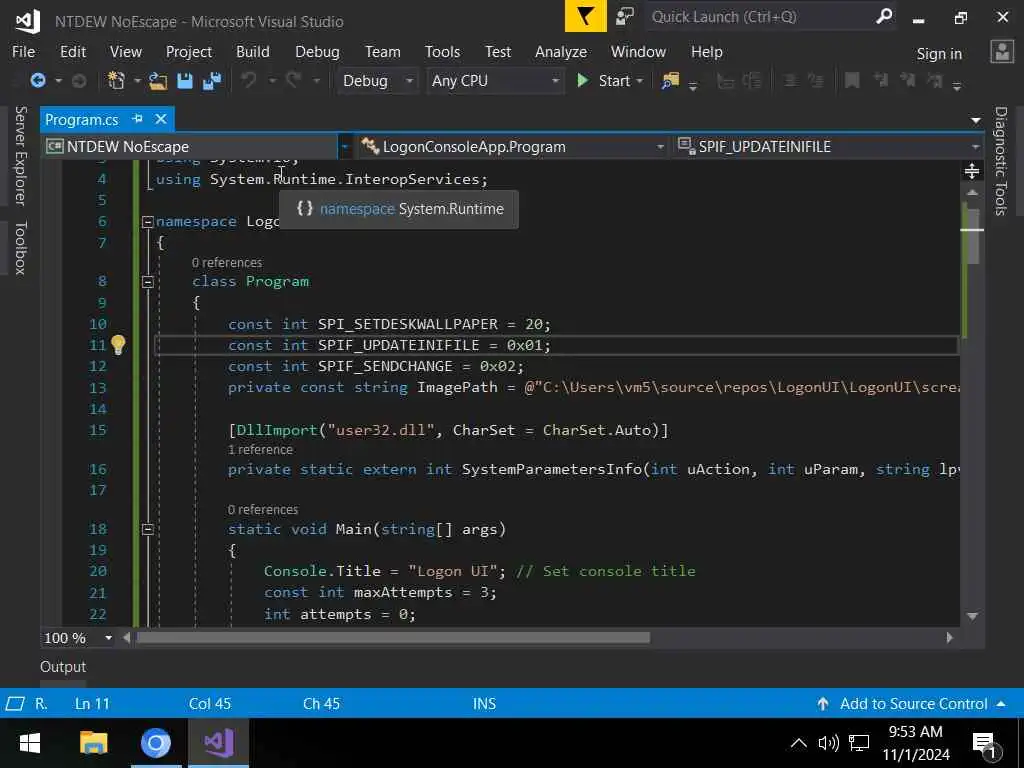Click the previous bookmark toolbar icon

tap(881, 80)
